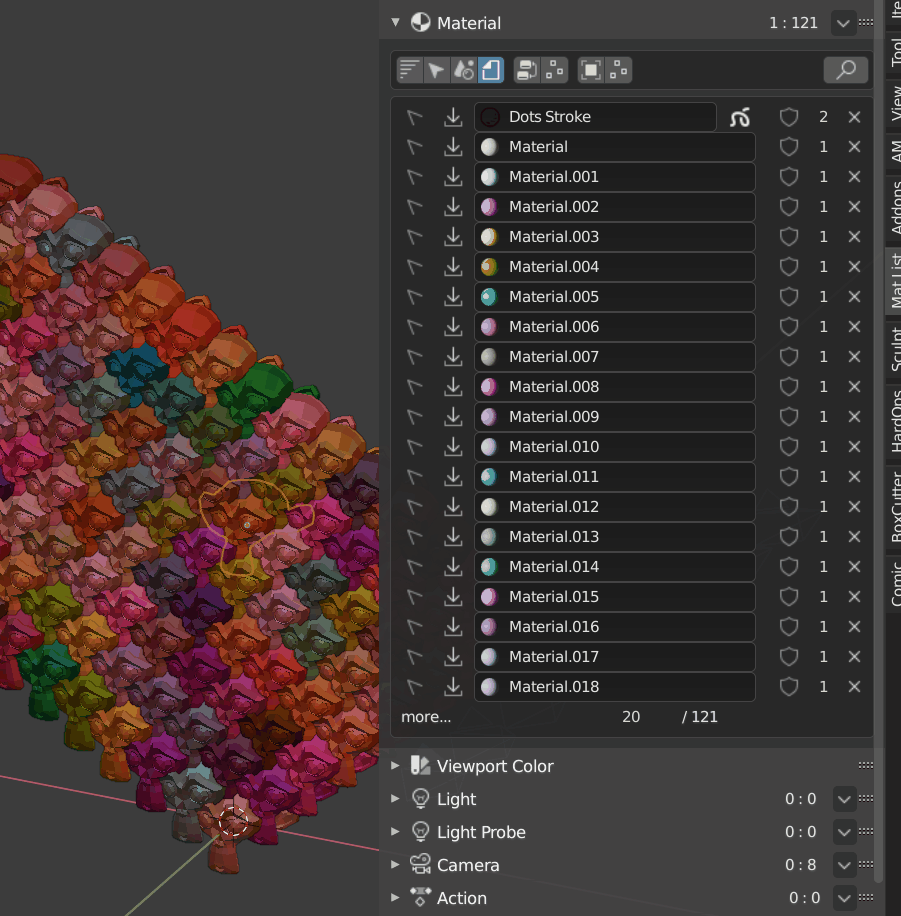Click the assign download-arrow icon for Material.013

point(453,537)
